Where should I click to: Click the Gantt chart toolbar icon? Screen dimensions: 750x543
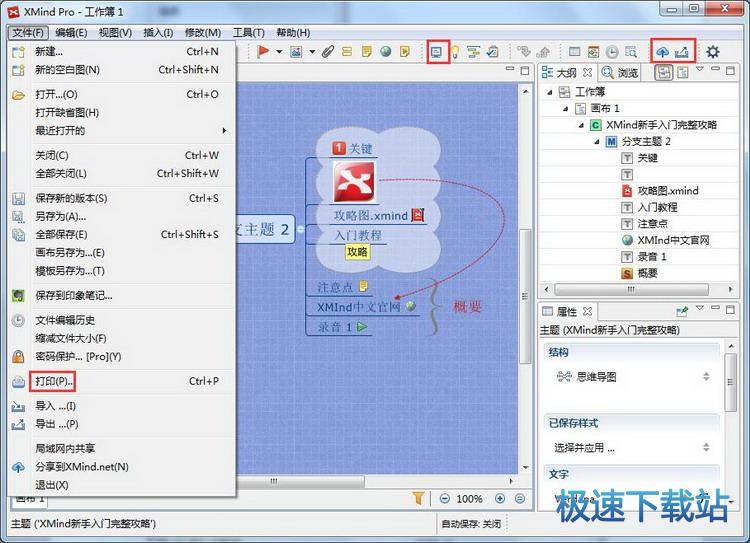point(474,52)
